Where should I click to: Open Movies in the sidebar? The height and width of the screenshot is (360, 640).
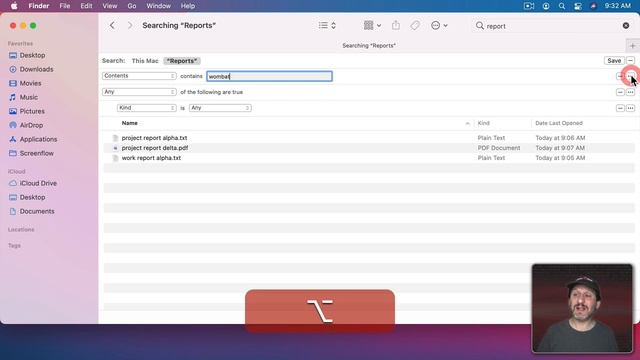point(30,83)
